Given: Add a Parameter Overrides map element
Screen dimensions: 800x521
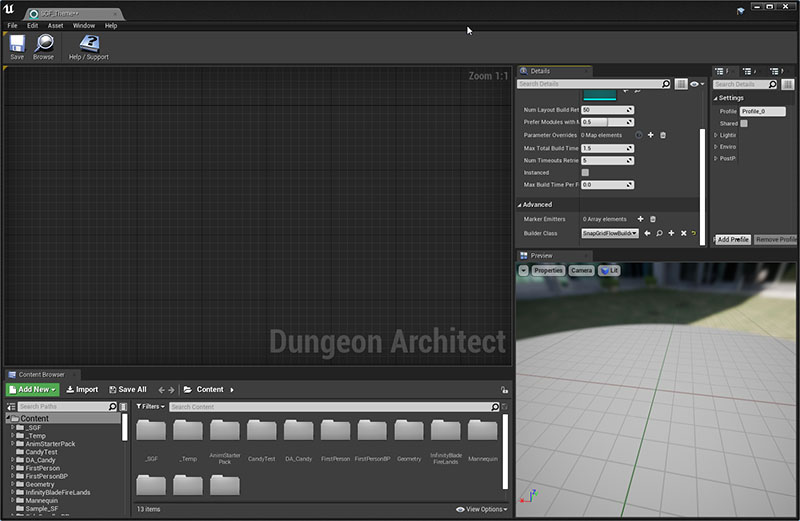Looking at the screenshot, I should pos(651,135).
